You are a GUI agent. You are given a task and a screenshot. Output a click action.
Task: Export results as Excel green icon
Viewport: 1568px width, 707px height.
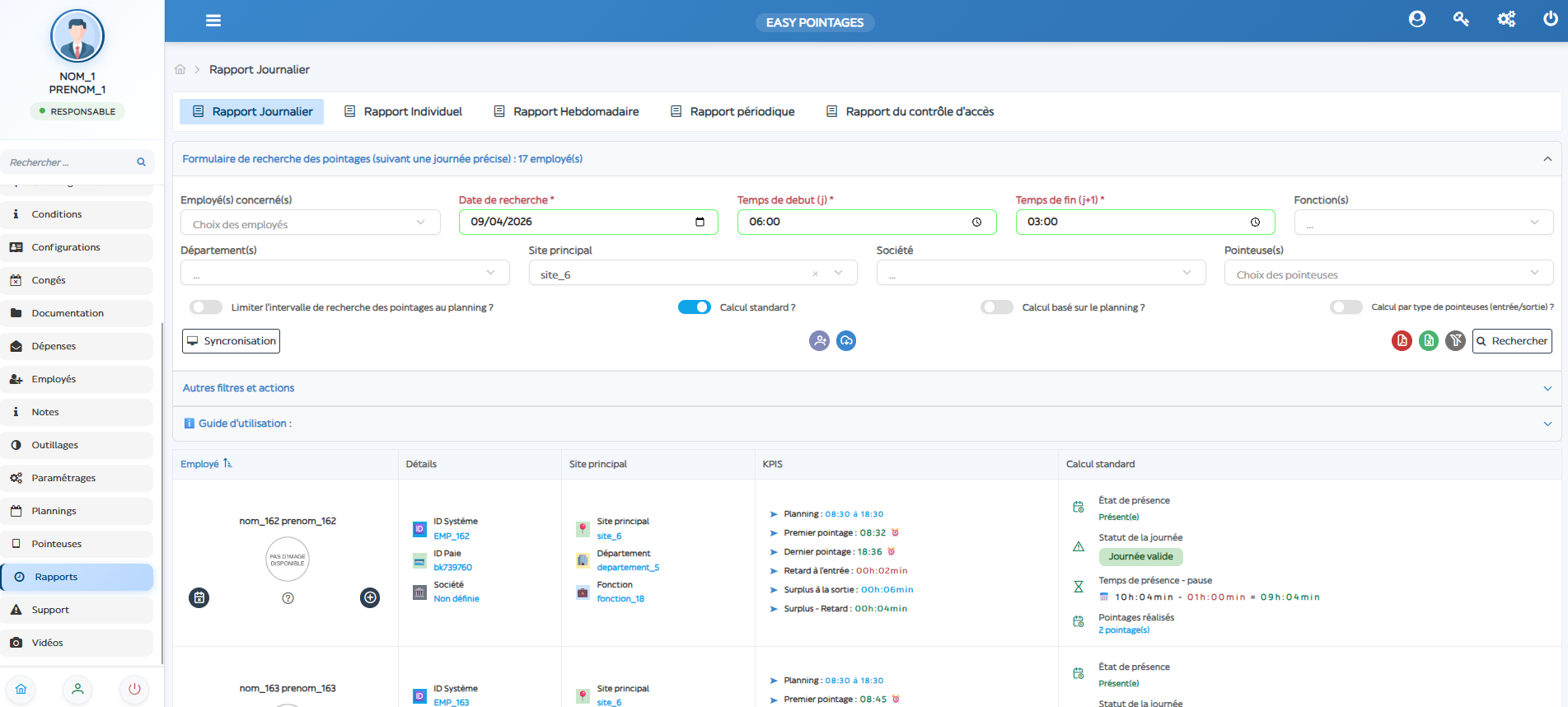click(x=1429, y=340)
